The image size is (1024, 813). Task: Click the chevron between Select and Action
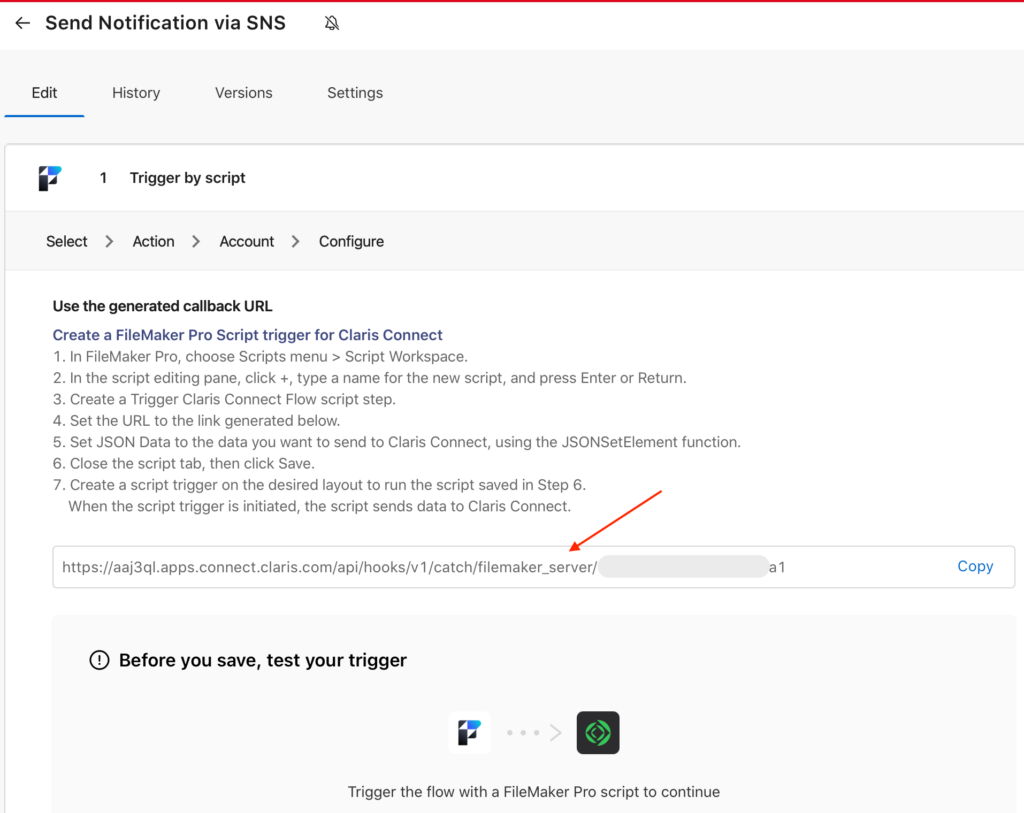click(x=110, y=241)
